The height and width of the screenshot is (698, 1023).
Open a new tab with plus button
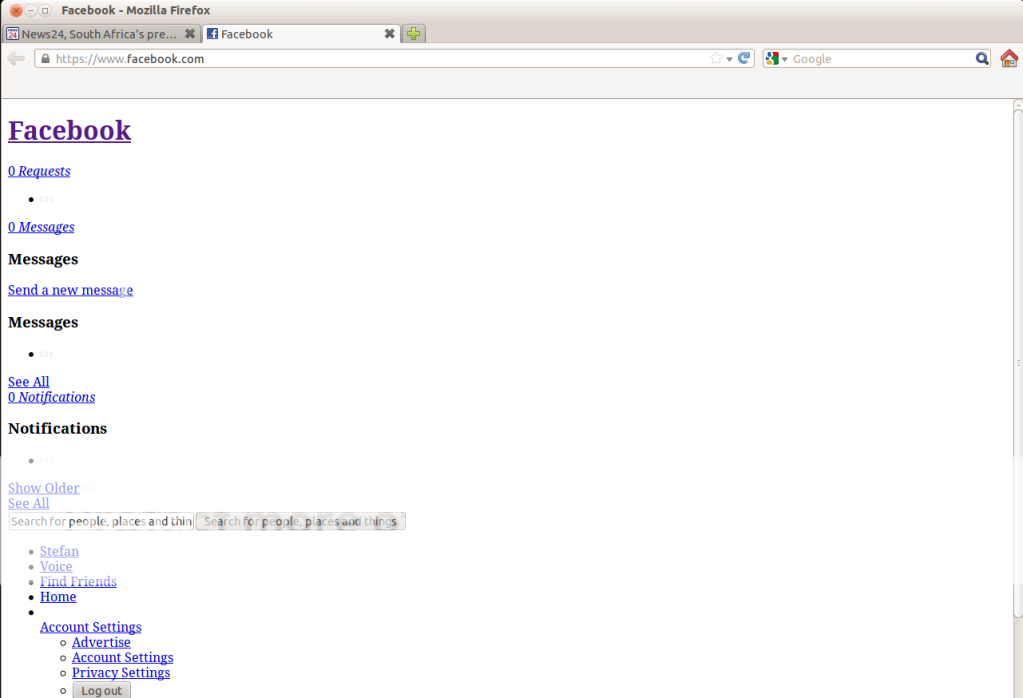[x=414, y=34]
